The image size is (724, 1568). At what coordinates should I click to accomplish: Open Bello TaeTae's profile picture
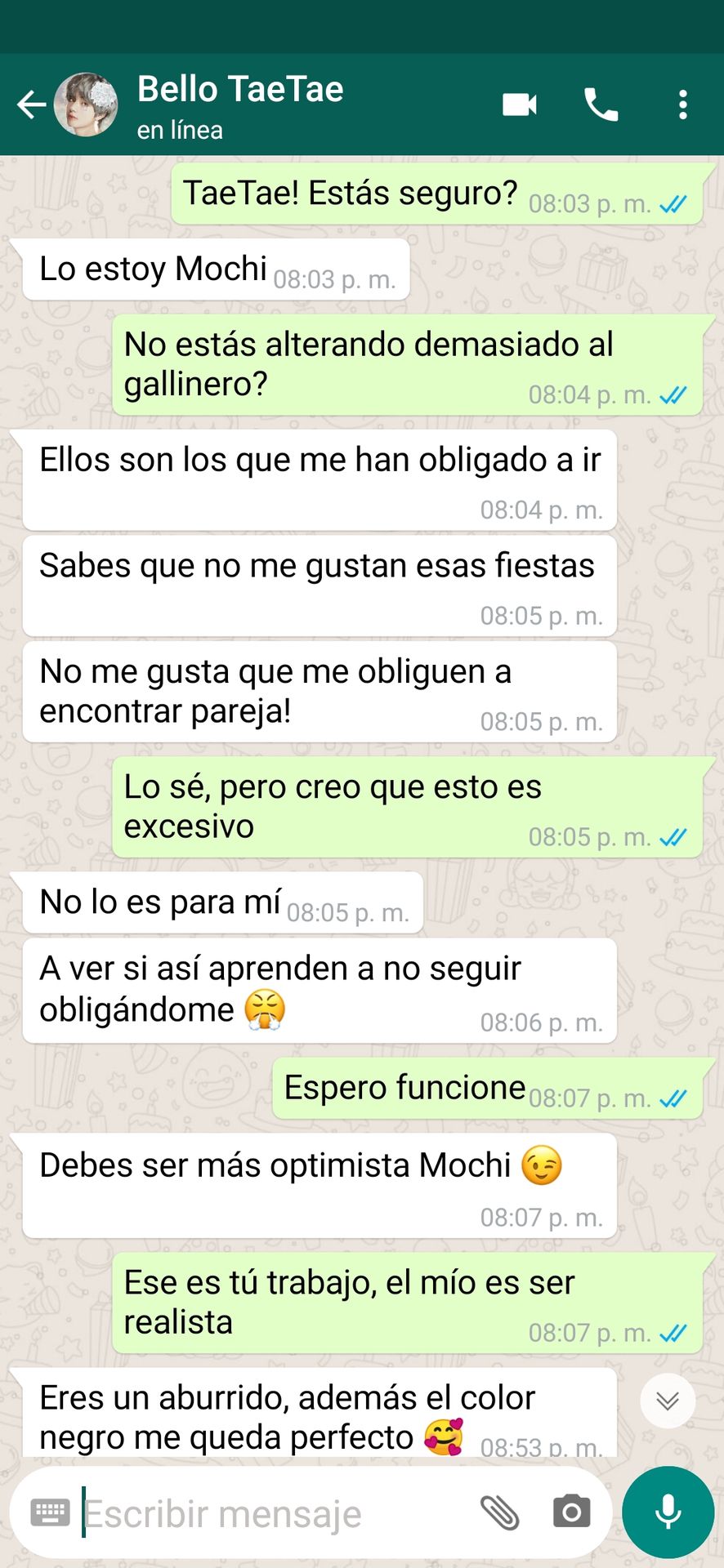tap(86, 105)
